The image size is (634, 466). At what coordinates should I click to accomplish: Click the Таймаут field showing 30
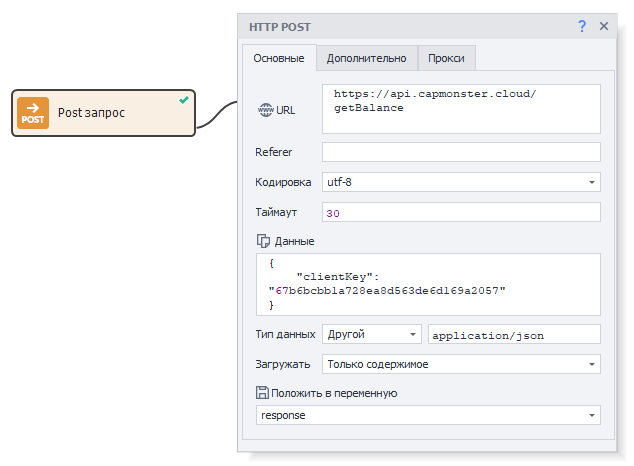pyautogui.click(x=460, y=213)
